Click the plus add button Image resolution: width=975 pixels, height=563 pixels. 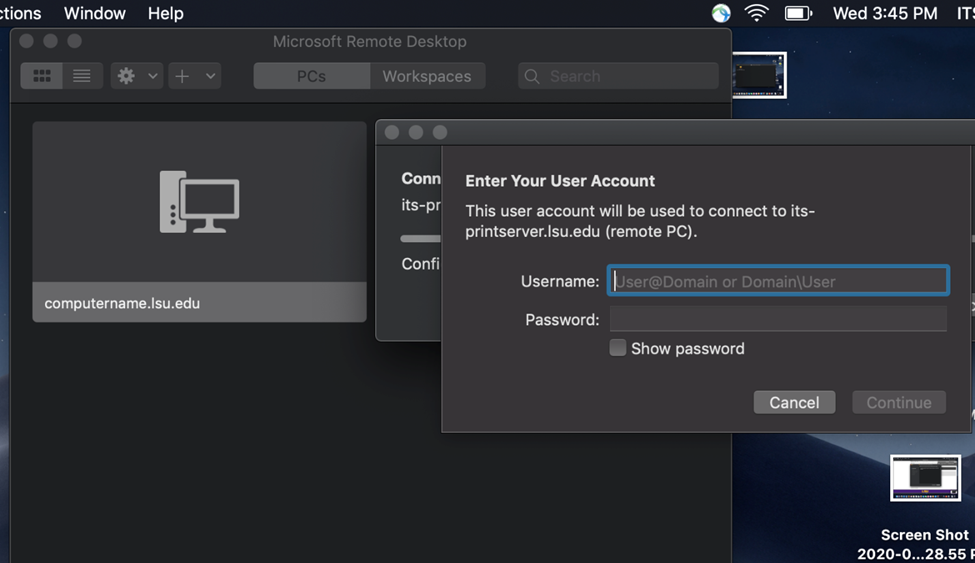(x=182, y=76)
